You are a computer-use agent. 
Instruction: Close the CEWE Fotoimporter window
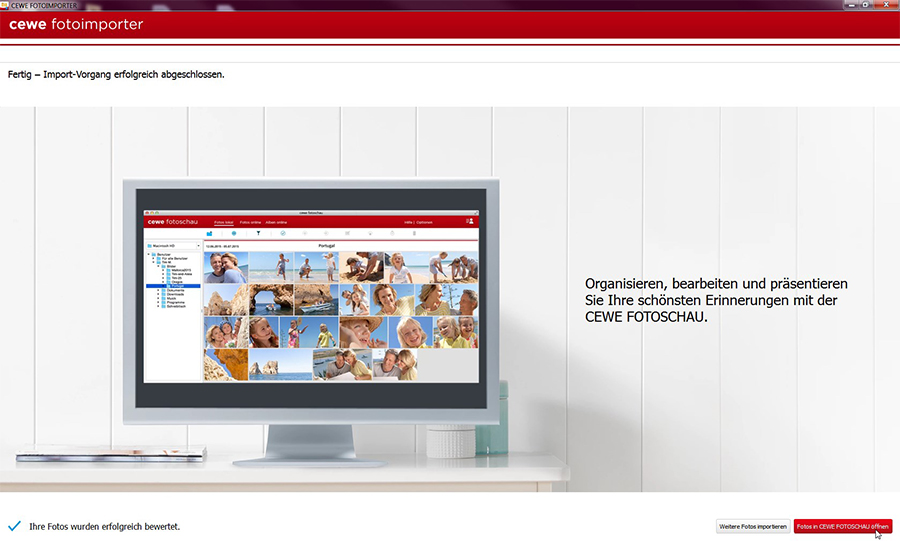click(x=886, y=5)
